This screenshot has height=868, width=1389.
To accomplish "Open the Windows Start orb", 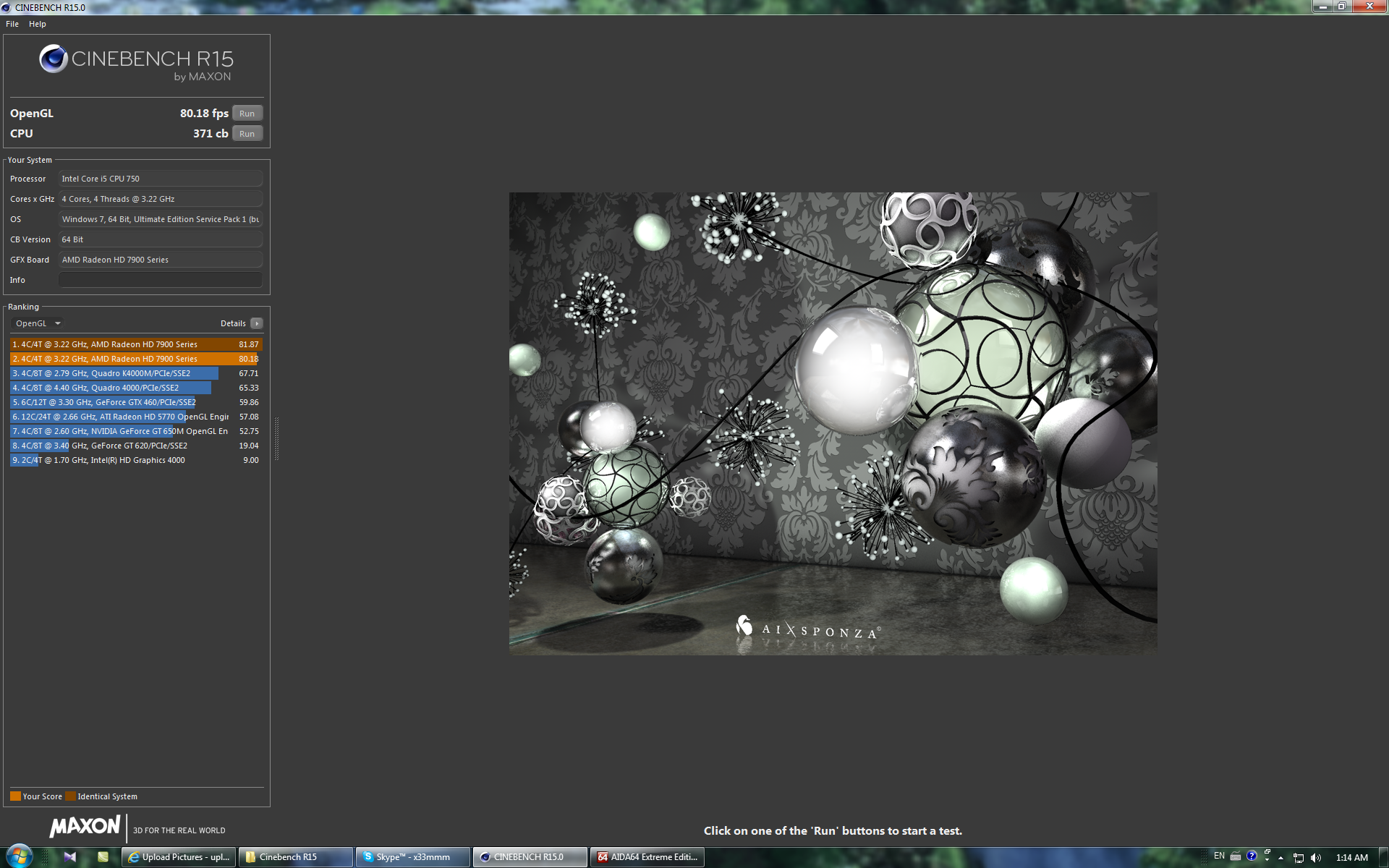I will tap(19, 856).
